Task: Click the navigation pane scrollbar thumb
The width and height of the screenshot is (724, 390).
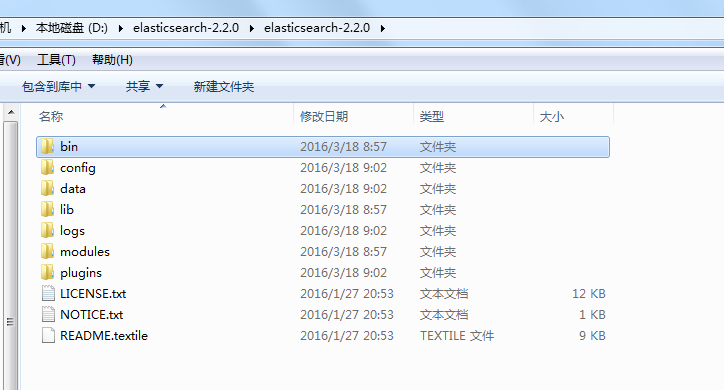Action: [x=11, y=256]
